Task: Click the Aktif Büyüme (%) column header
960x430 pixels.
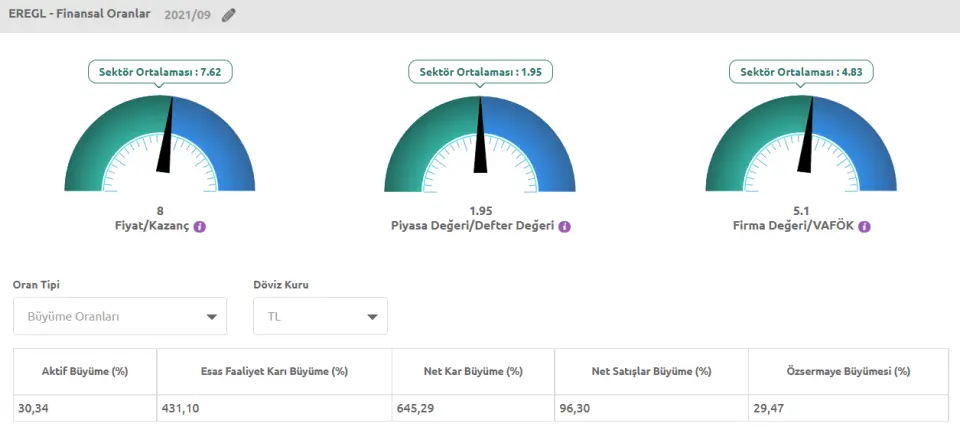Action: [85, 371]
